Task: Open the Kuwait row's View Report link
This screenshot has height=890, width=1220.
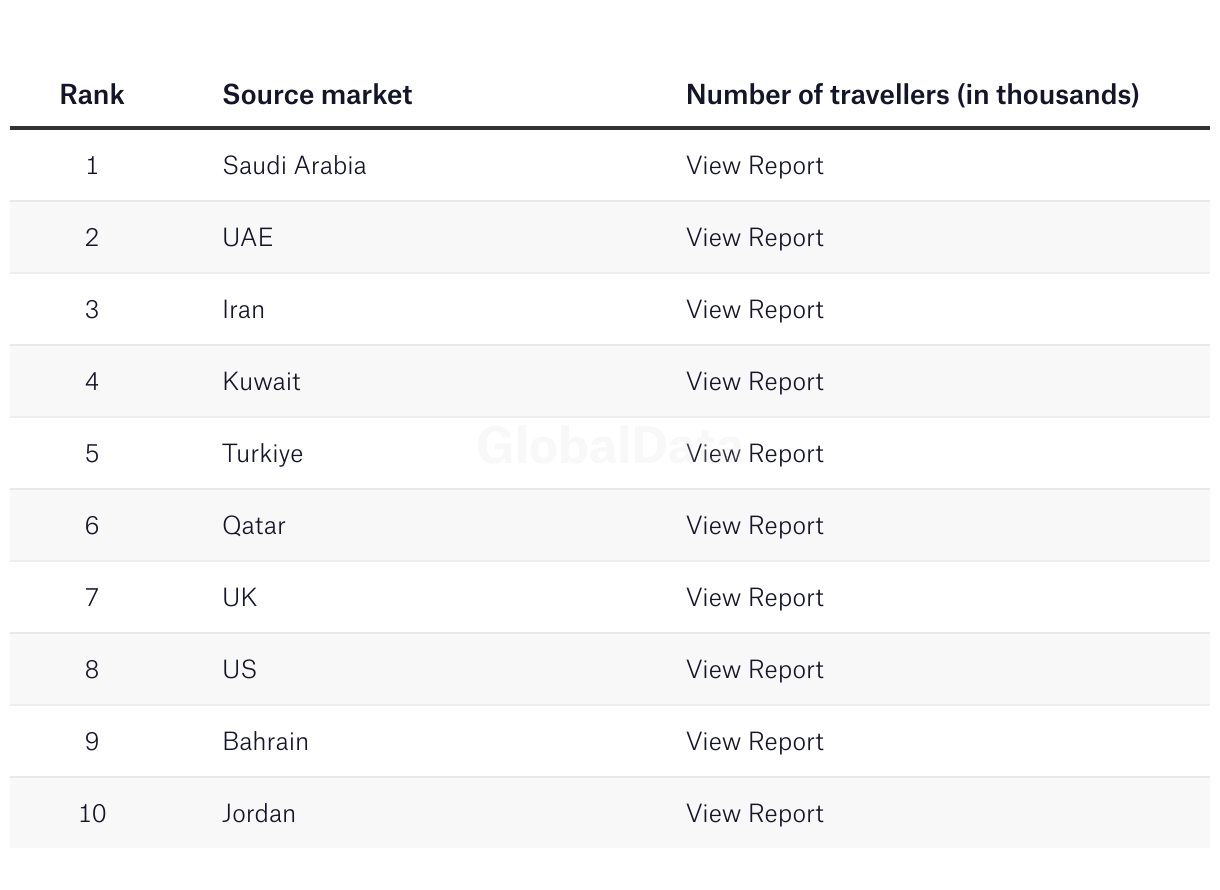Action: (x=754, y=382)
